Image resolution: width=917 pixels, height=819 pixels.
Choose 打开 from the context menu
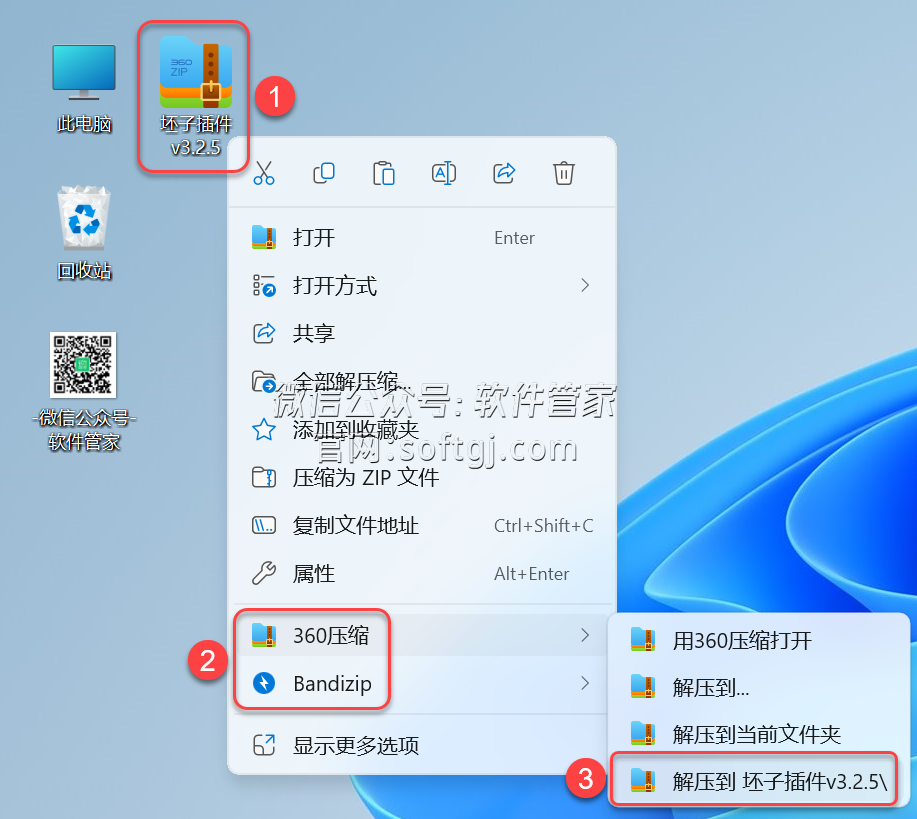click(x=422, y=238)
